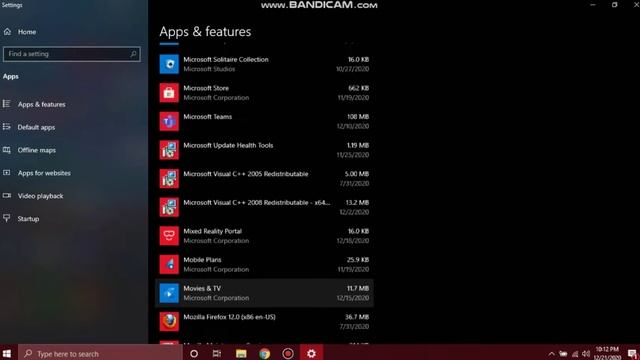Open Google Chrome from the taskbar

[x=264, y=353]
